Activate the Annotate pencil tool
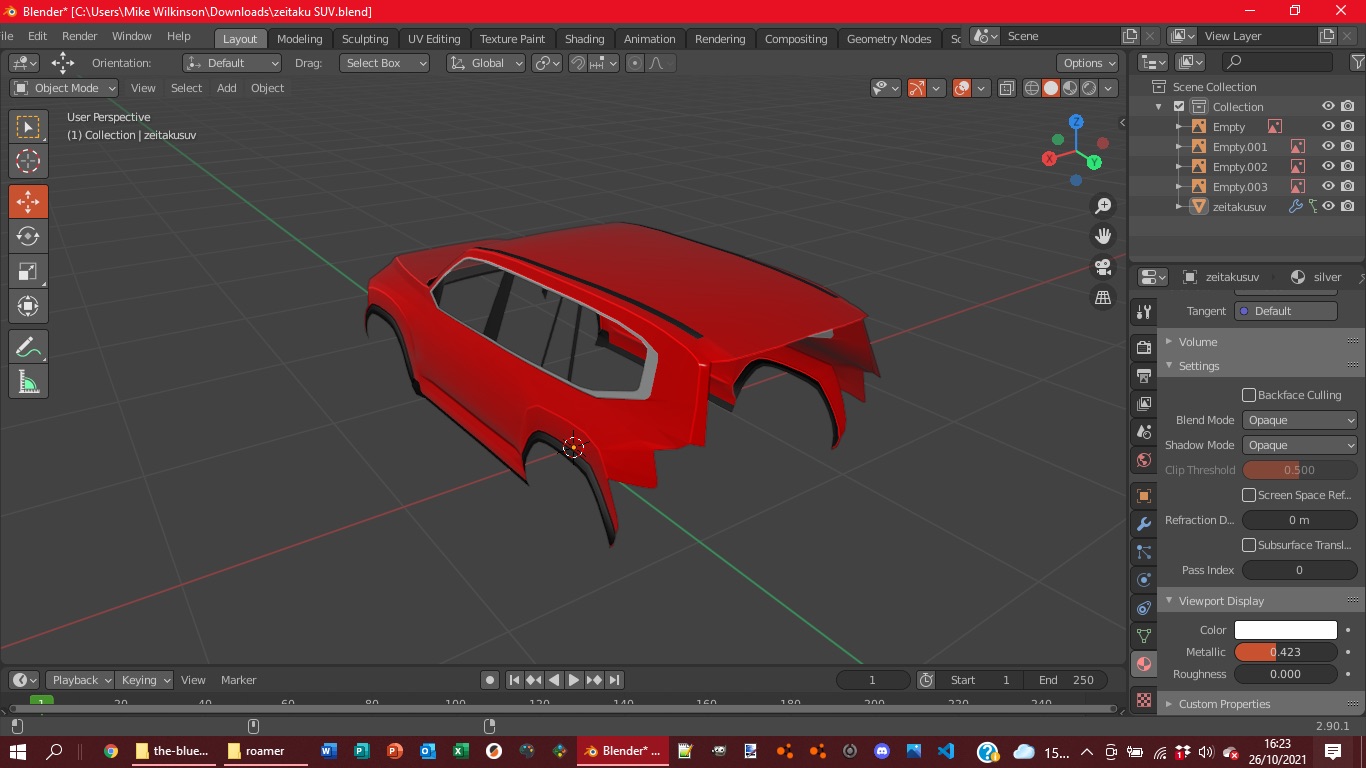The width and height of the screenshot is (1366, 768). (28, 347)
